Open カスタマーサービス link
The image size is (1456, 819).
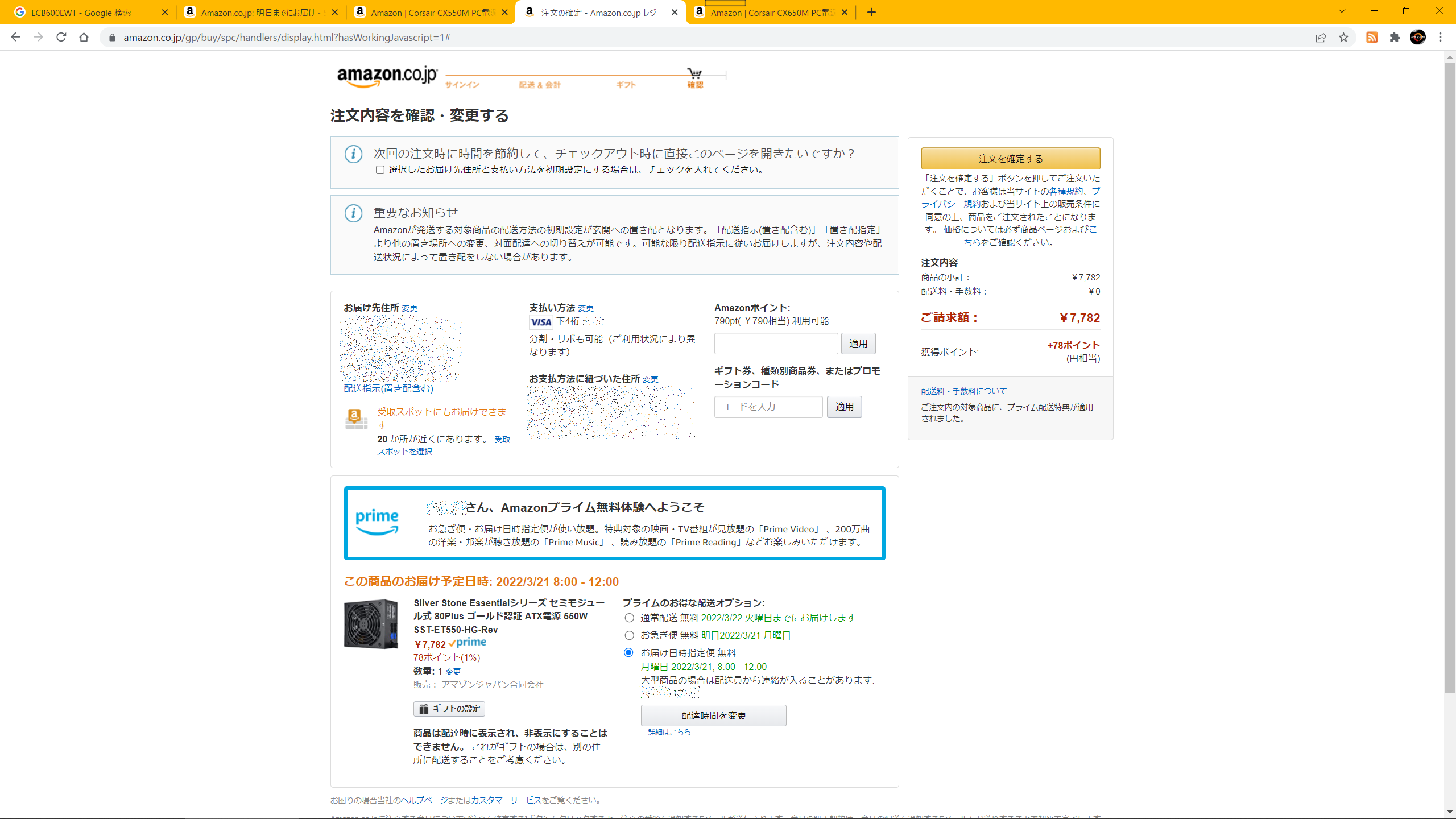506,800
